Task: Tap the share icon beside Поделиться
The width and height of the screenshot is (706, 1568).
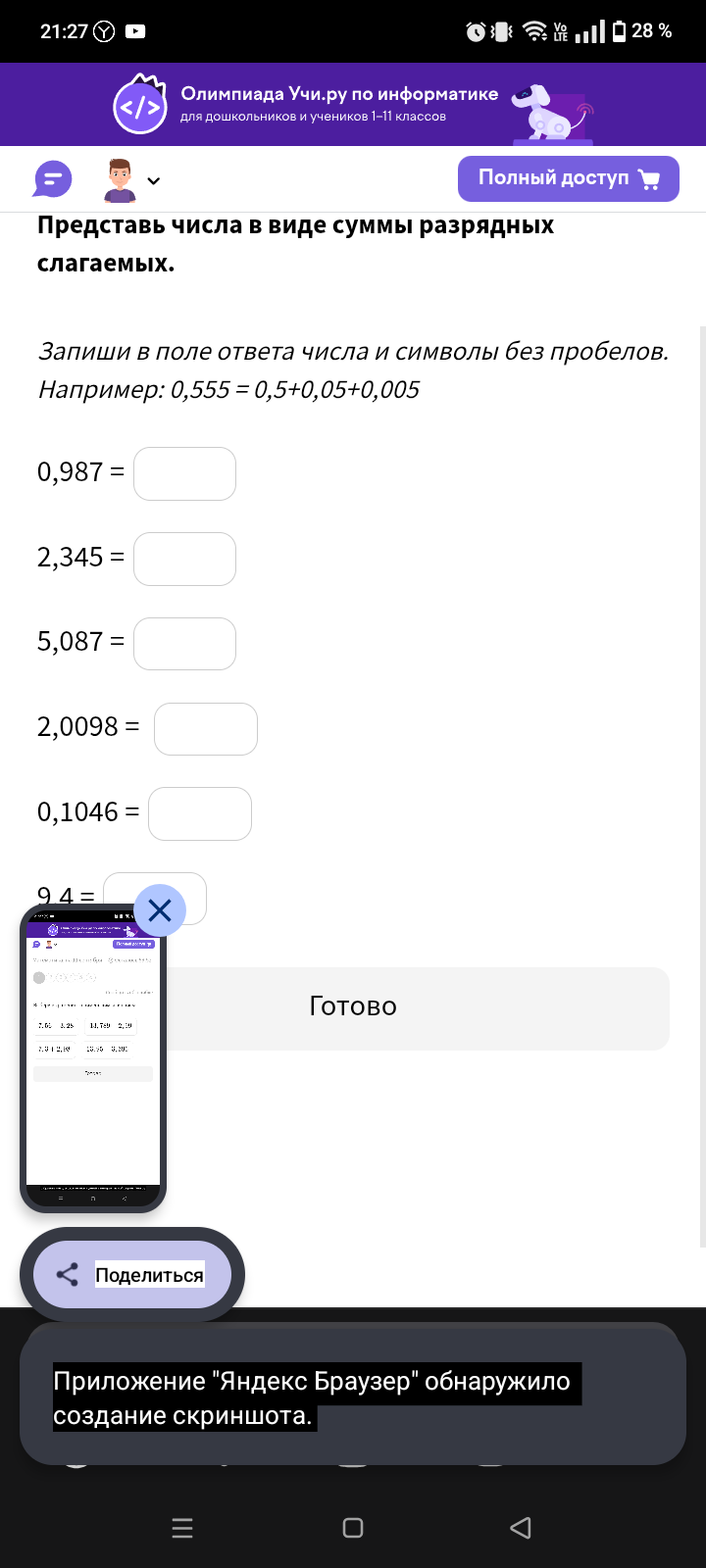Action: [x=67, y=1275]
